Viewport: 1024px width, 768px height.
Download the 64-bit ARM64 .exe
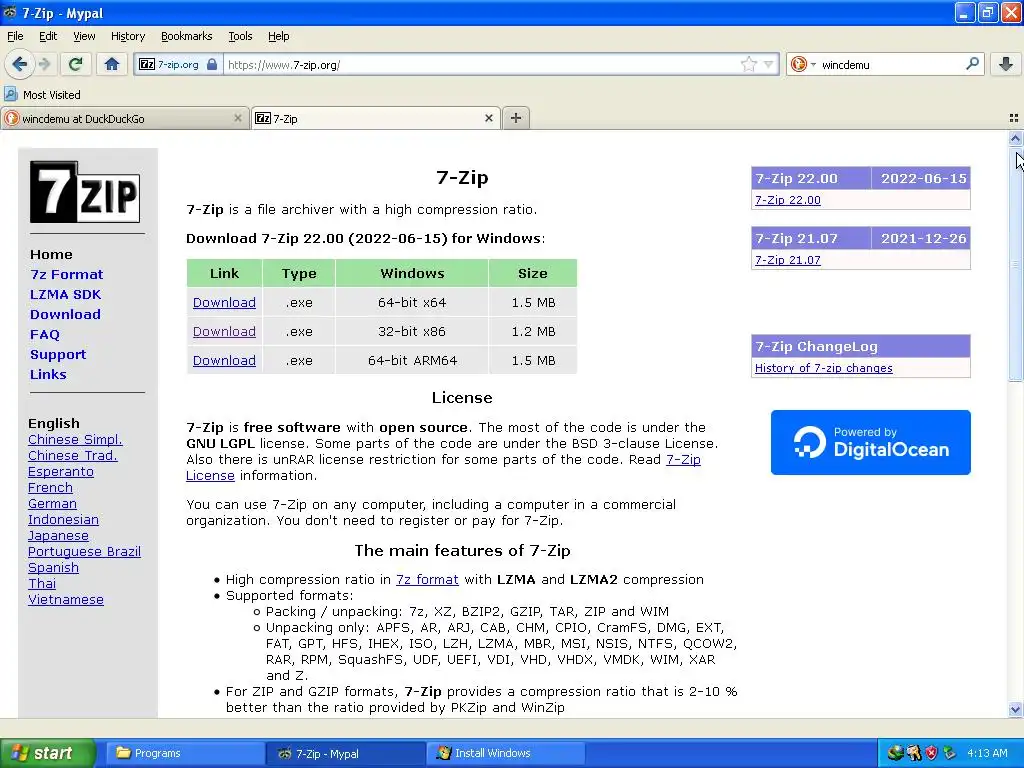pos(224,360)
